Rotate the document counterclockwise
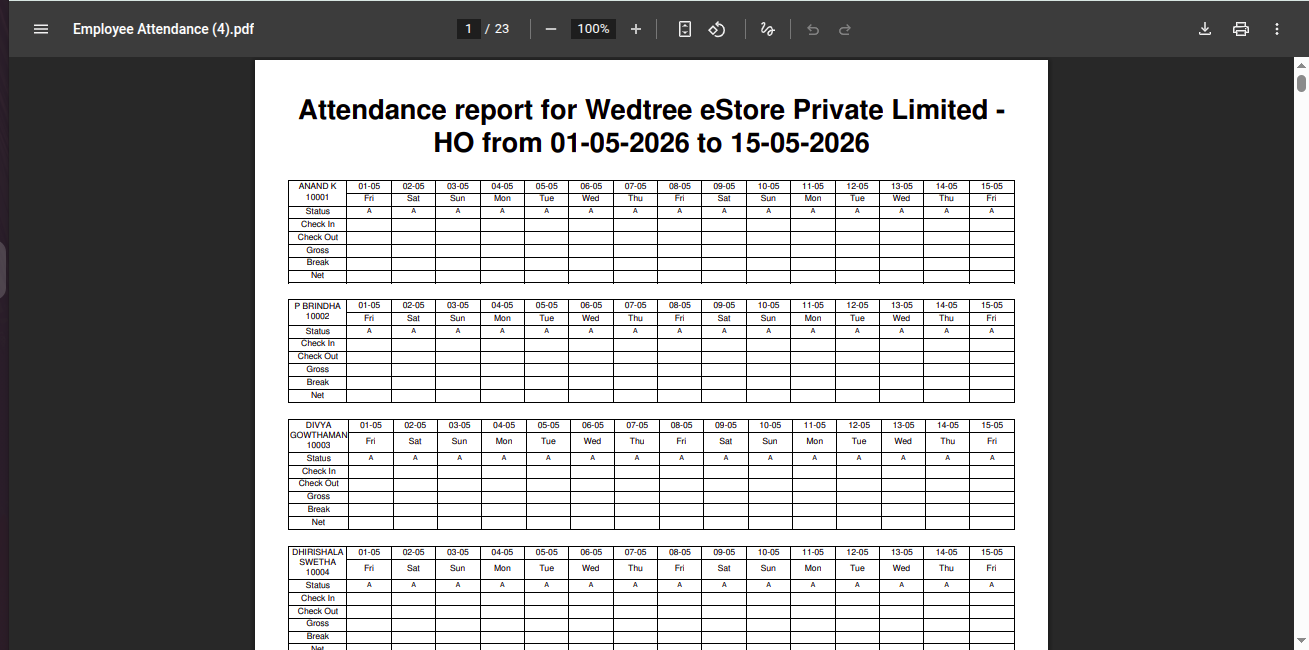Viewport: 1309px width, 650px height. [x=717, y=29]
